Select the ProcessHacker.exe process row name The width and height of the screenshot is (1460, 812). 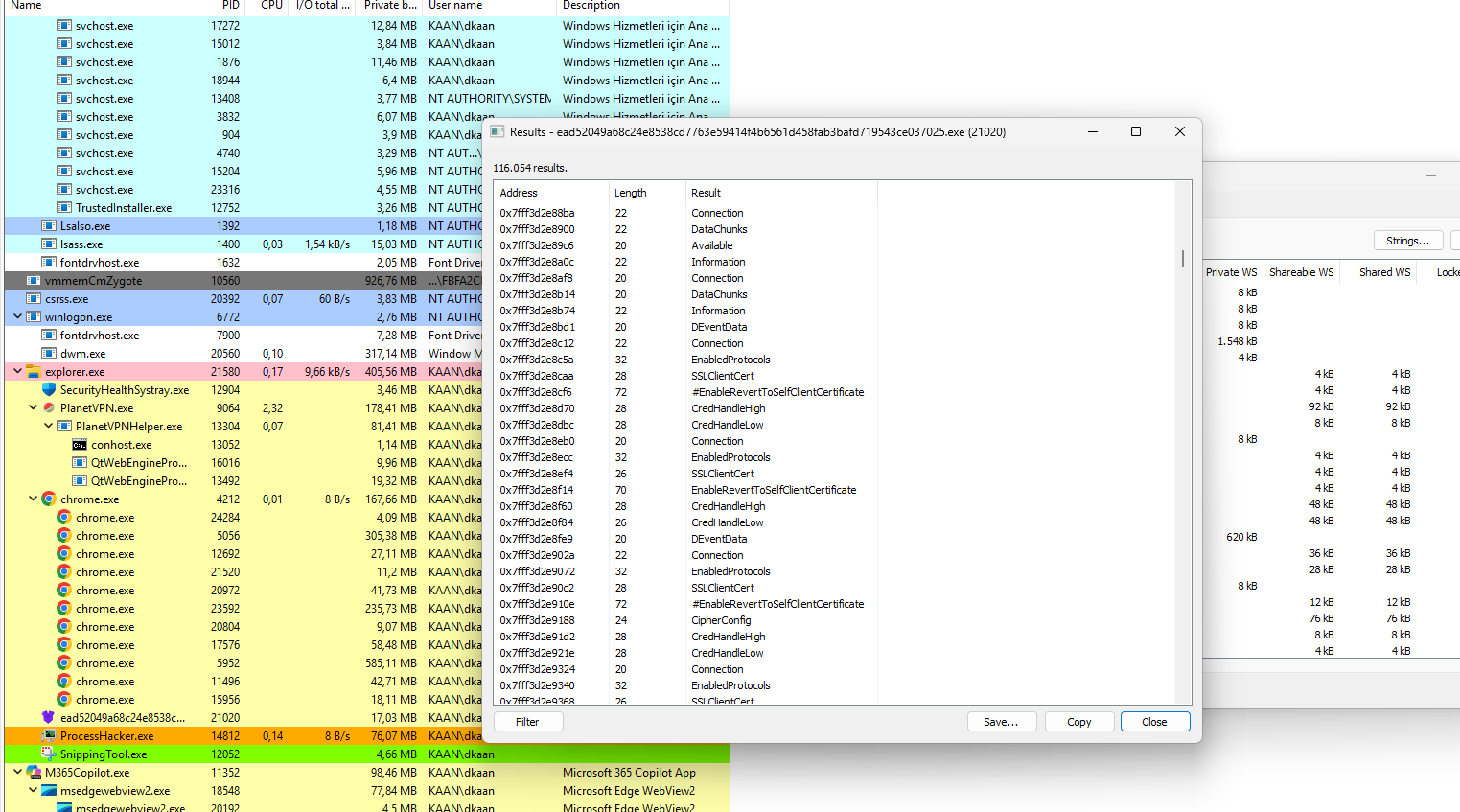[106, 736]
